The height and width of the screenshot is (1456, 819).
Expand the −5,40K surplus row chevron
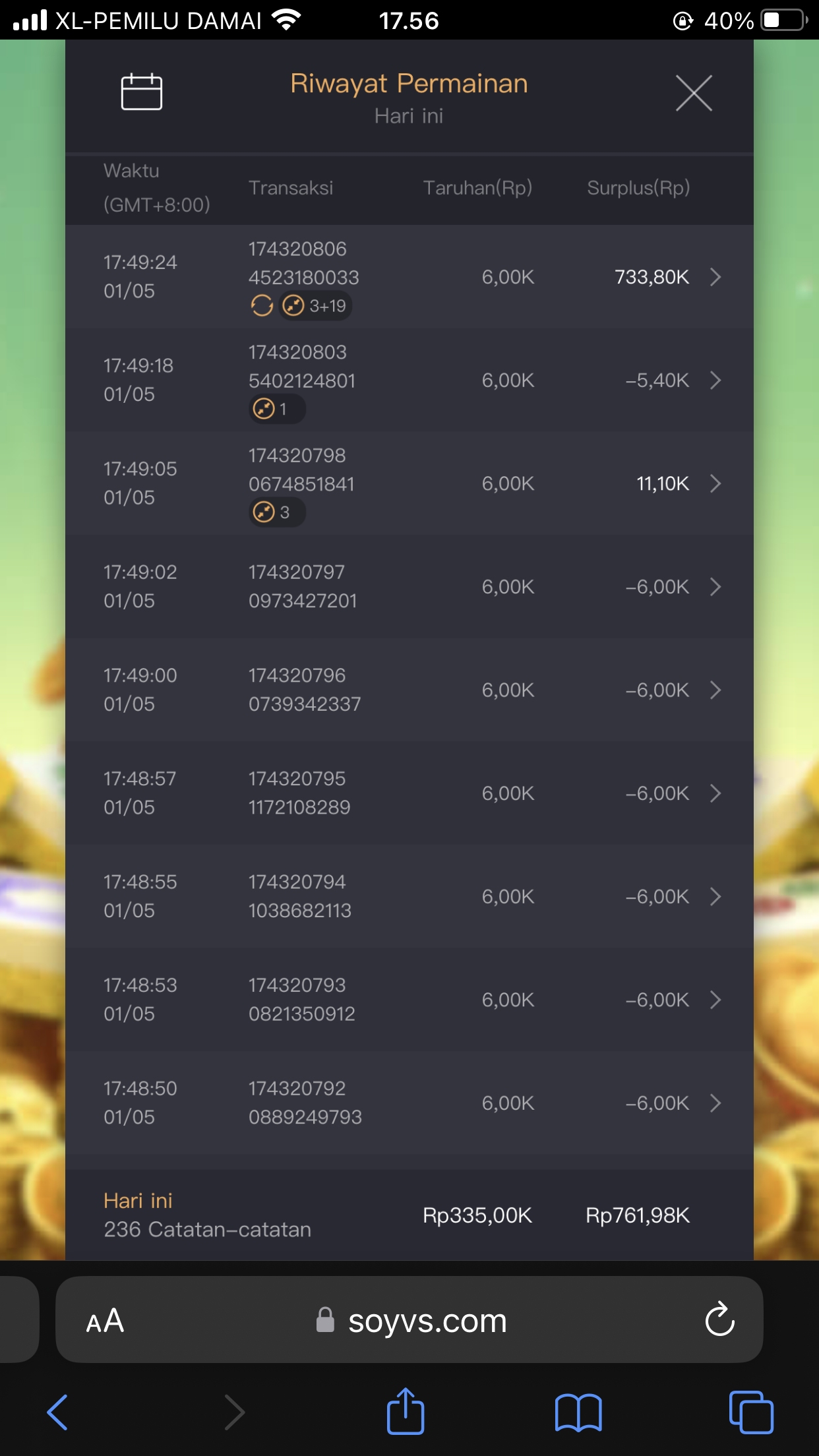(715, 380)
